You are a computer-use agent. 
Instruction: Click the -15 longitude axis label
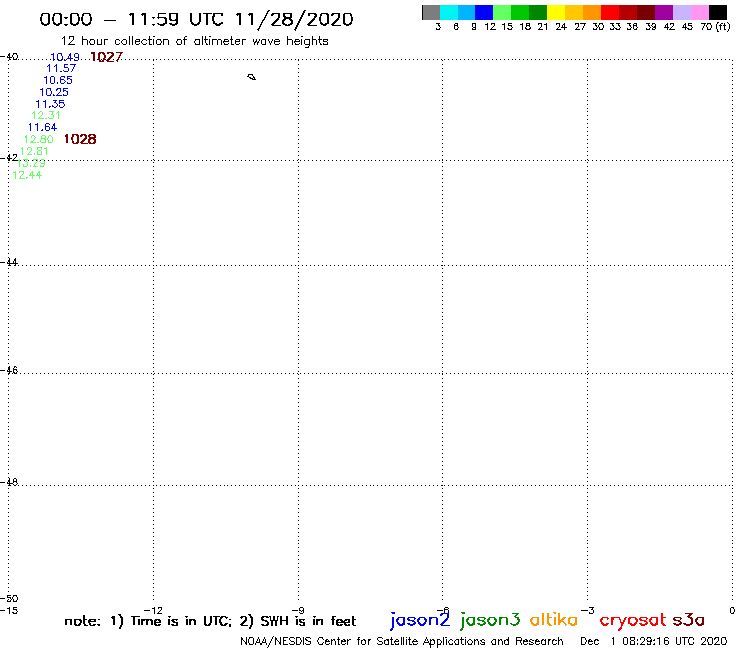(x=9, y=610)
